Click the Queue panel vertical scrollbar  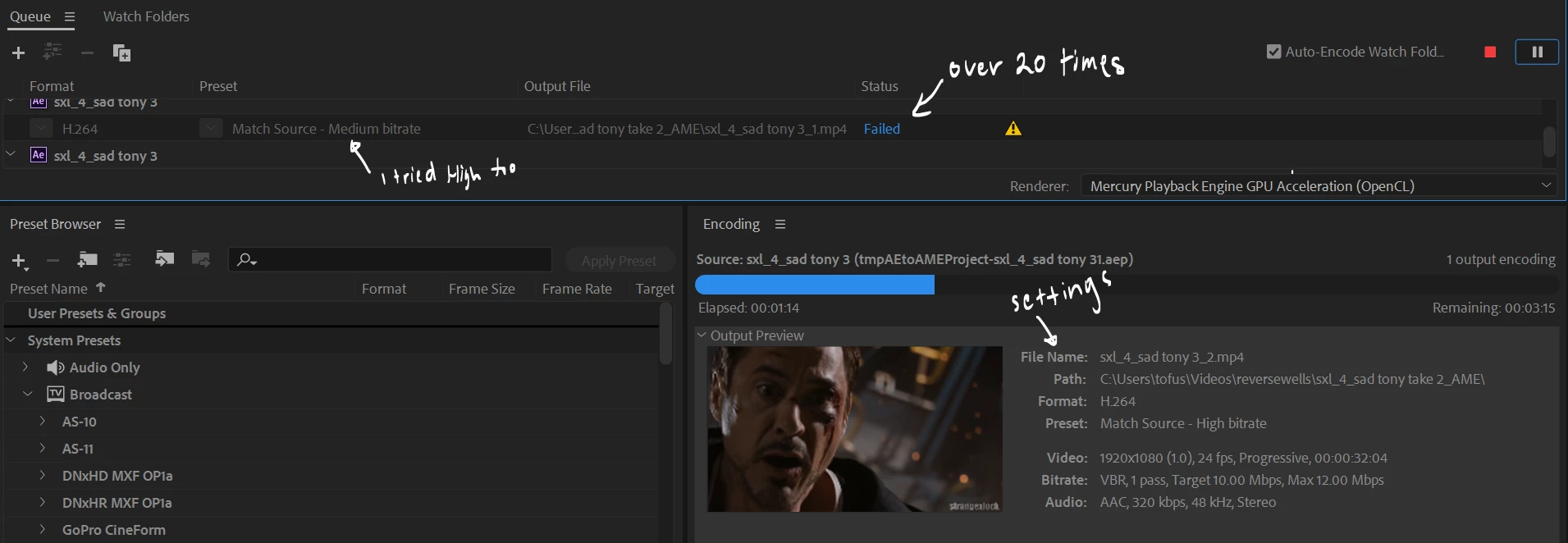coord(1549,141)
